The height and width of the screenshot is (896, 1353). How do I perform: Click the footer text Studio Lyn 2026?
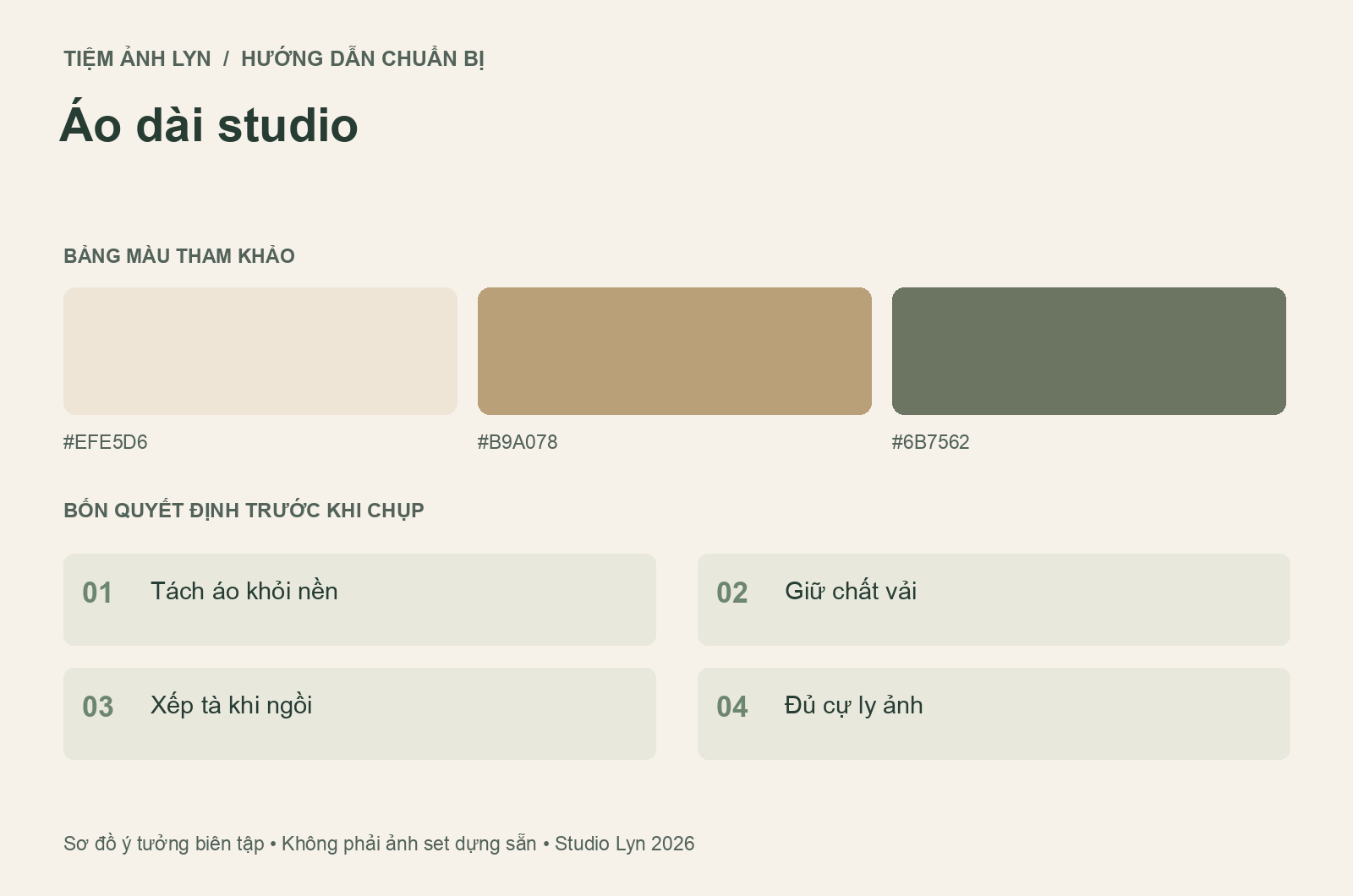[625, 844]
